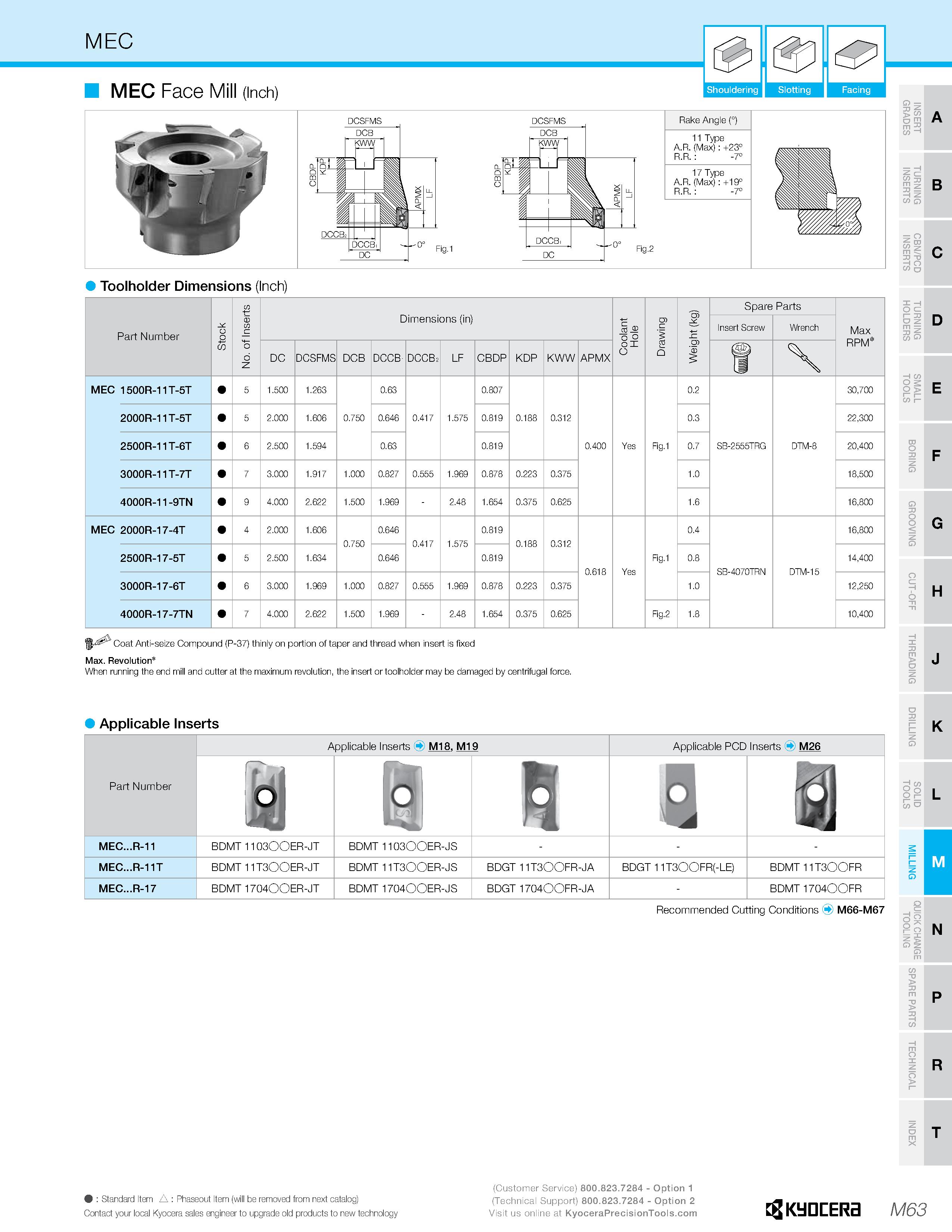Viewport: 952px width, 1232px height.
Task: Click the Facing application icon
Action: 856,62
